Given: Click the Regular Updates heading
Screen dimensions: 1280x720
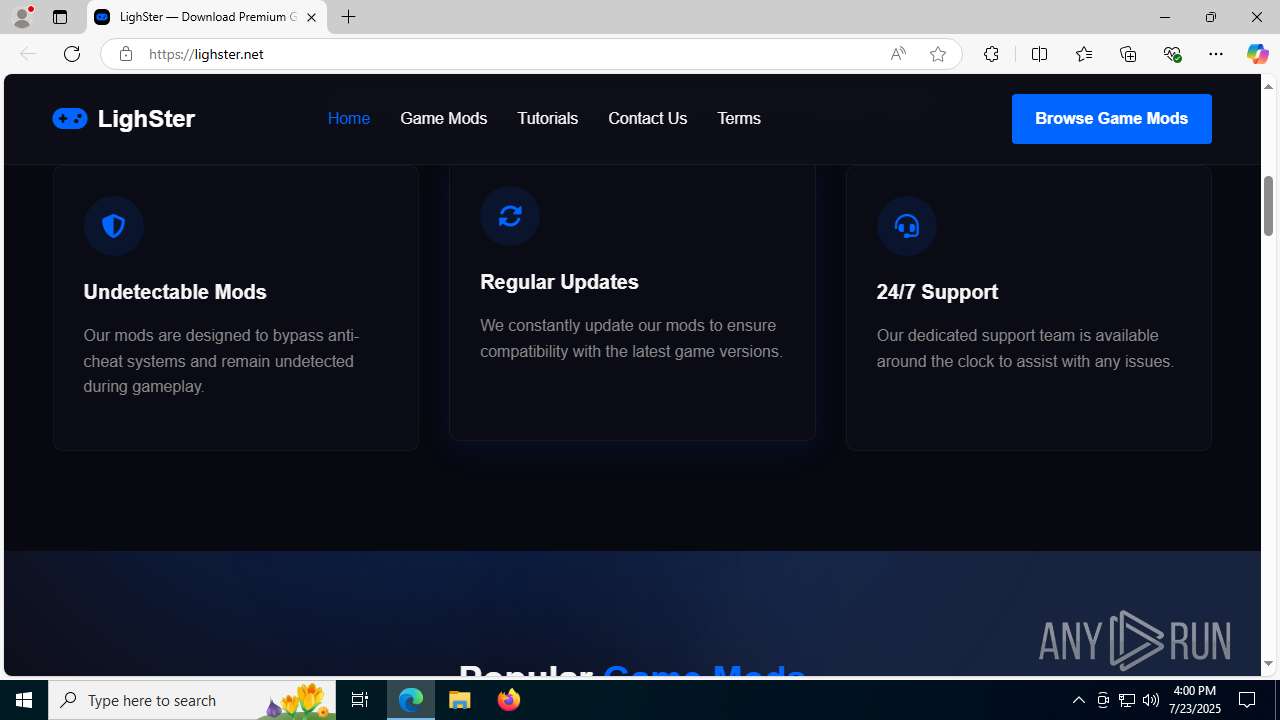Looking at the screenshot, I should coord(559,282).
